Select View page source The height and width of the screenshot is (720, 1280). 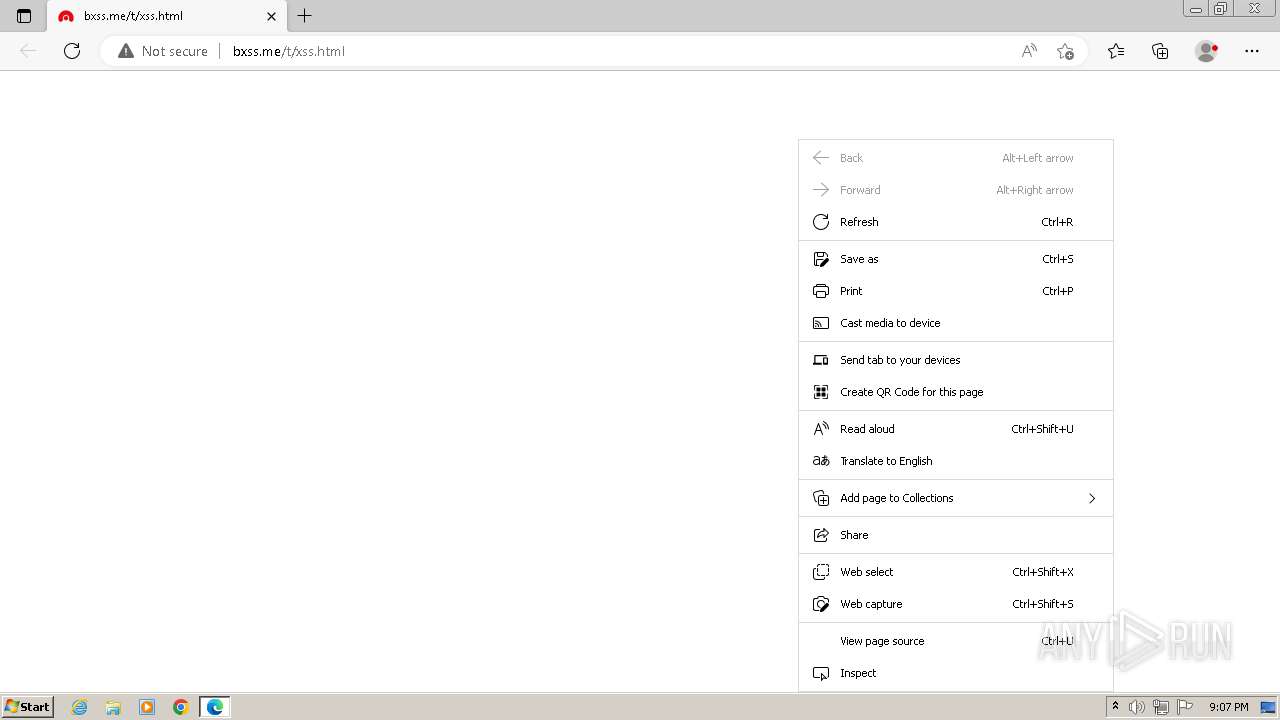click(956, 641)
